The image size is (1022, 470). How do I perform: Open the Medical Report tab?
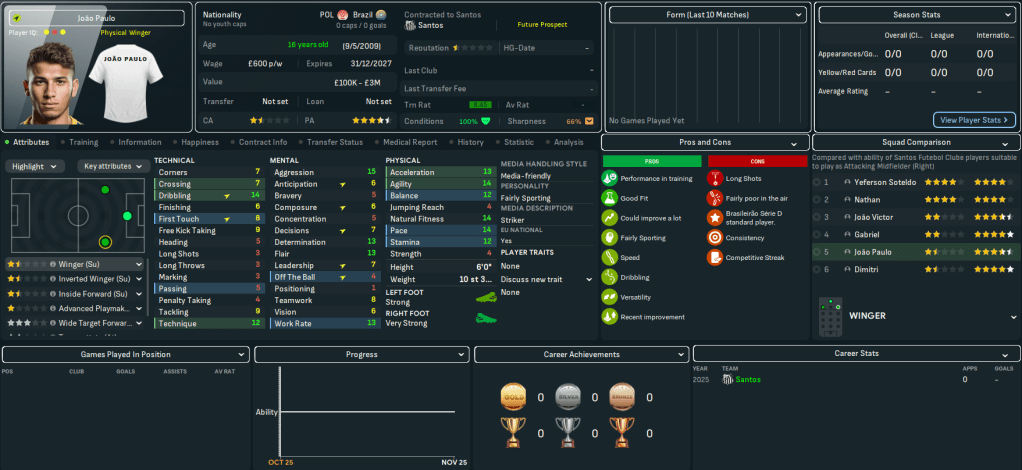click(409, 142)
